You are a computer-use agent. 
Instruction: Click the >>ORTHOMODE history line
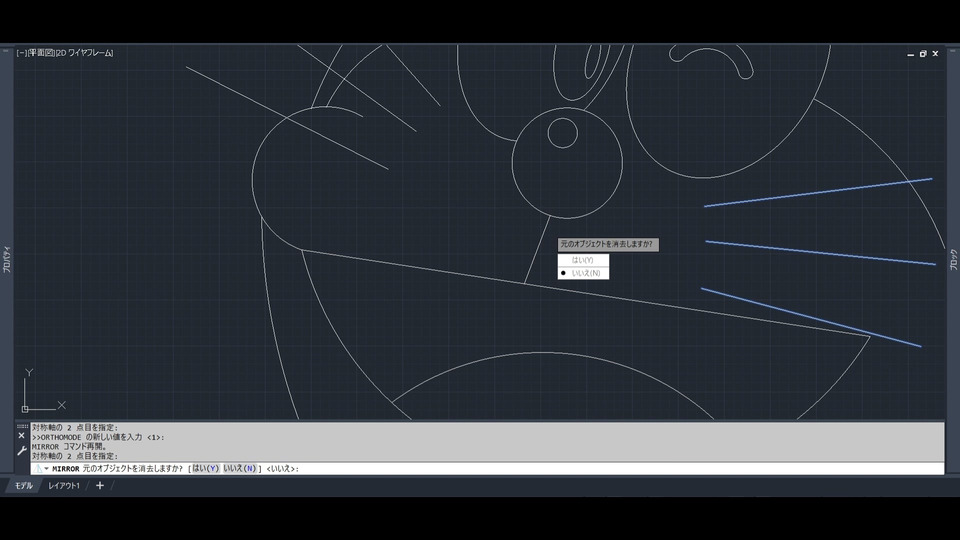coord(98,437)
